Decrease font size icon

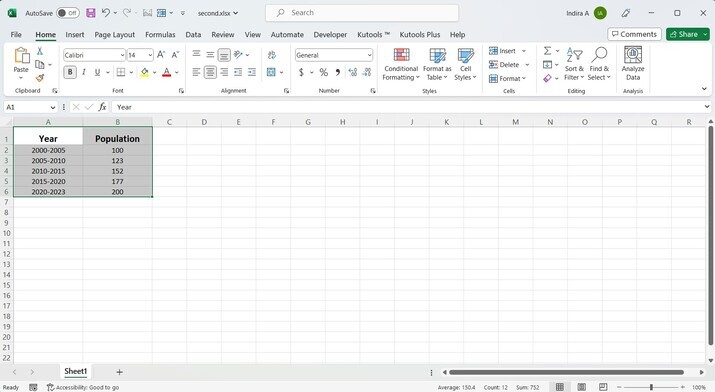(175, 55)
